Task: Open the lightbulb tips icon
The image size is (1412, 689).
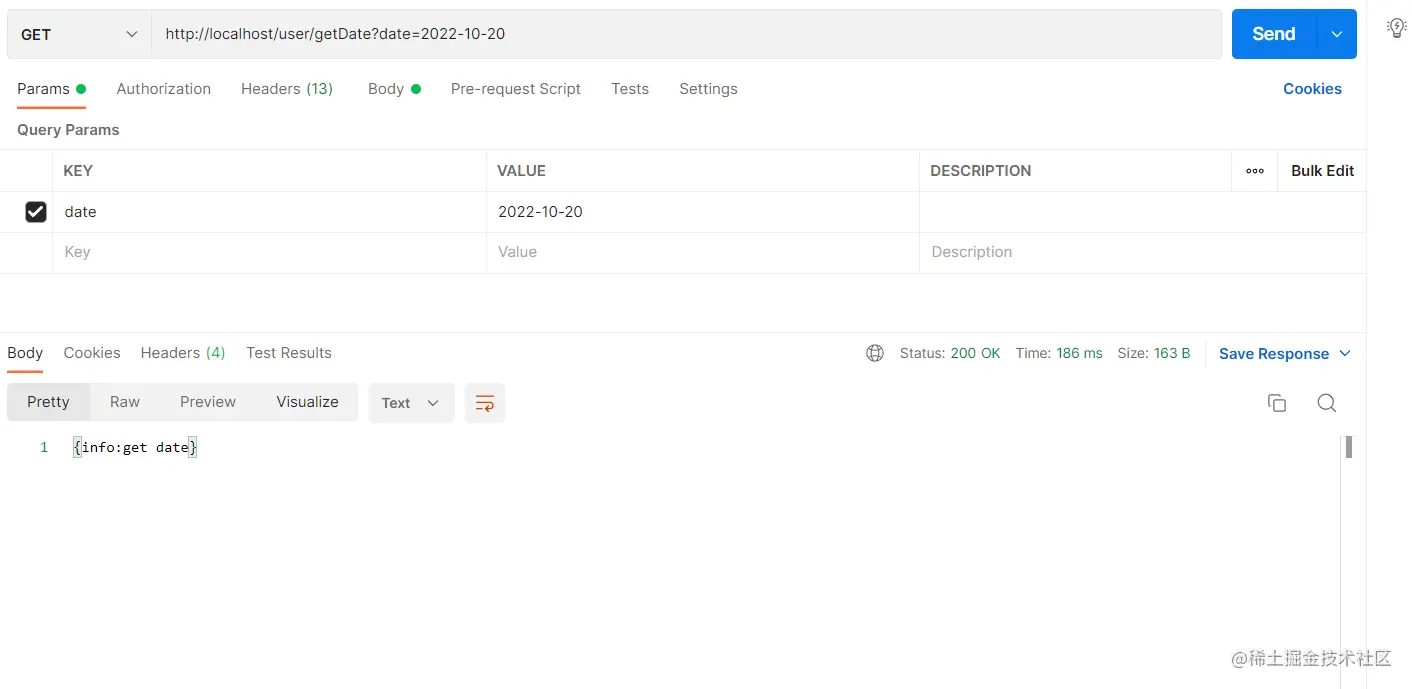Action: (x=1397, y=28)
